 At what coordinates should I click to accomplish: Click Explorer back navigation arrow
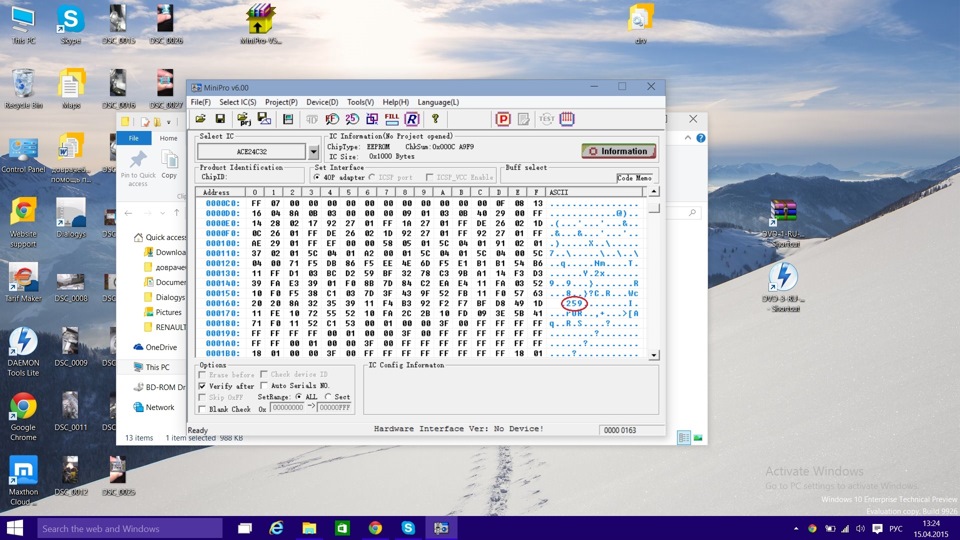[129, 213]
